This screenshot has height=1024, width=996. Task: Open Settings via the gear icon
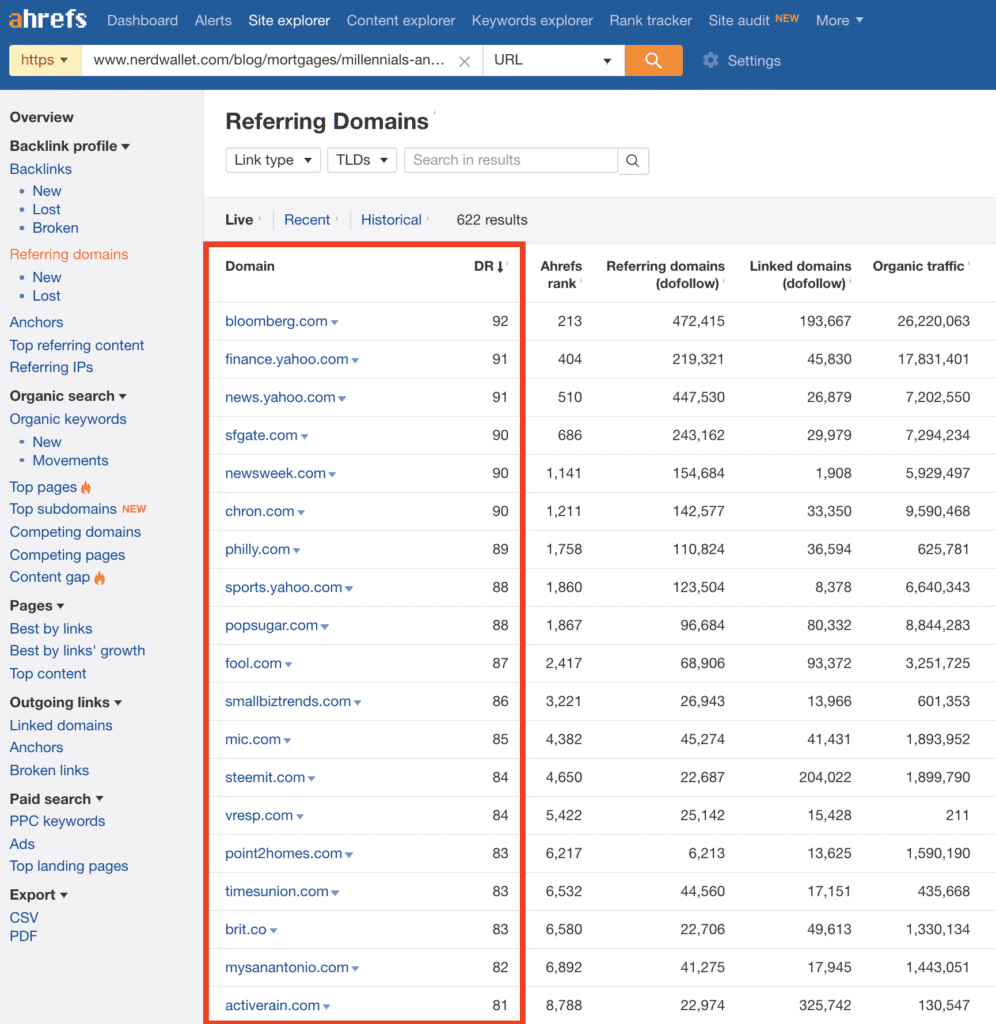[x=711, y=60]
